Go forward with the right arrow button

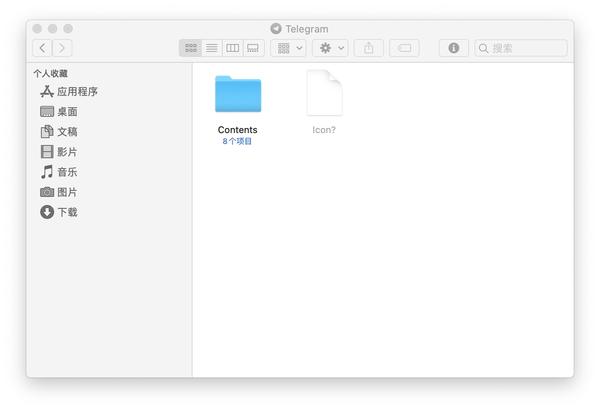[62, 48]
